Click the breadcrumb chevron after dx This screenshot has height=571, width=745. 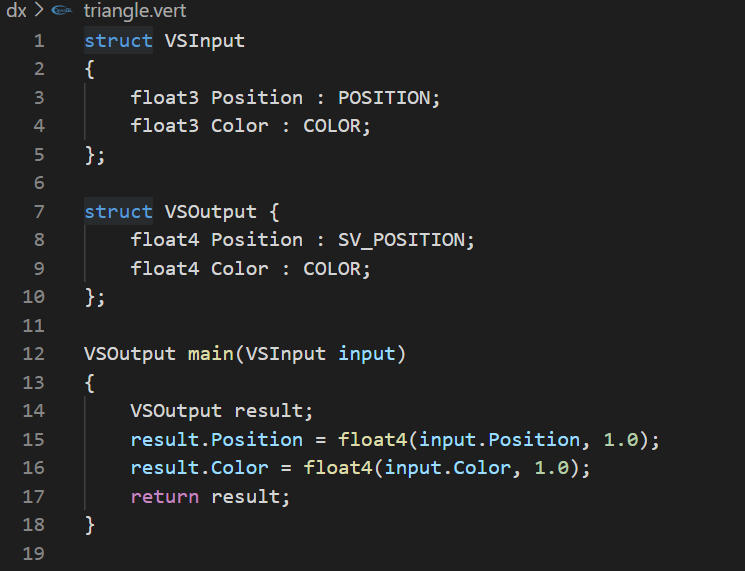click(39, 11)
